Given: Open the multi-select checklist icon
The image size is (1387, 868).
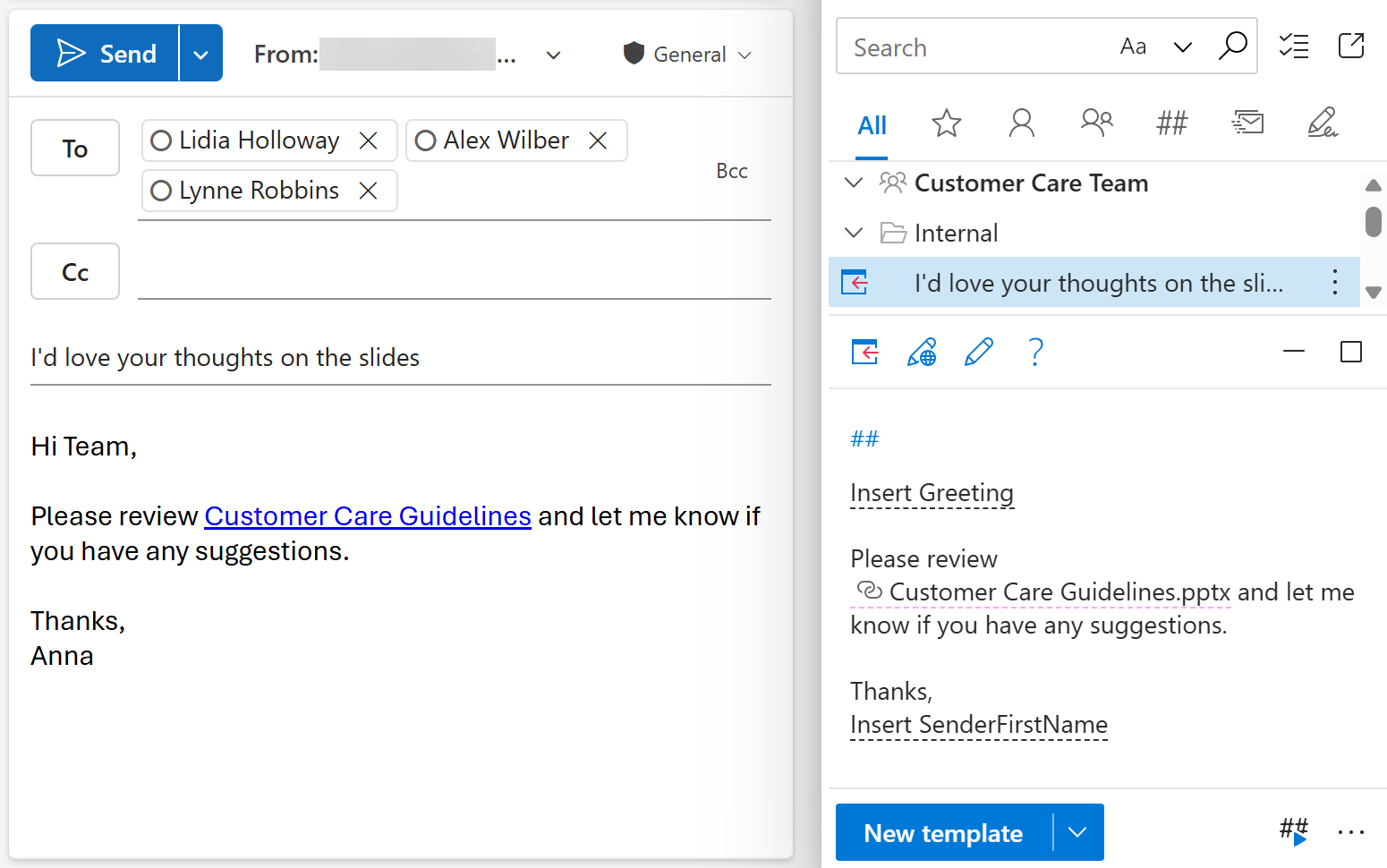Looking at the screenshot, I should 1293,46.
